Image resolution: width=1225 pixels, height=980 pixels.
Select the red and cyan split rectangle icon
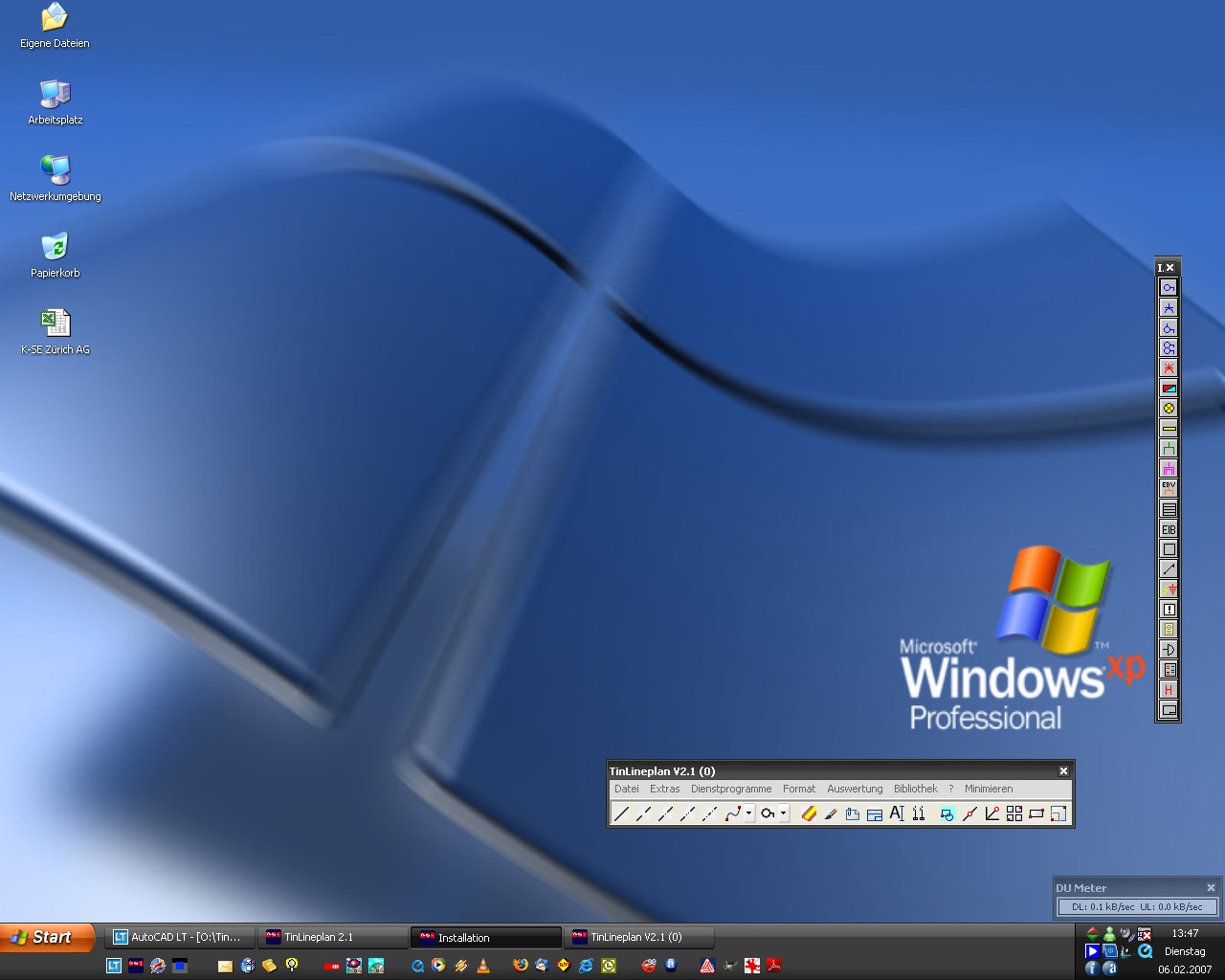pyautogui.click(x=1169, y=388)
